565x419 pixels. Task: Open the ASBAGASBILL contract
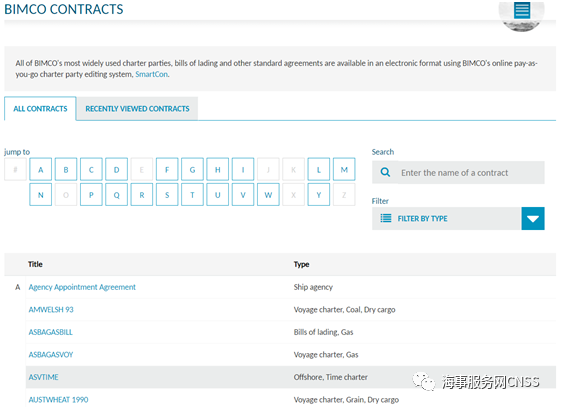[x=50, y=332]
